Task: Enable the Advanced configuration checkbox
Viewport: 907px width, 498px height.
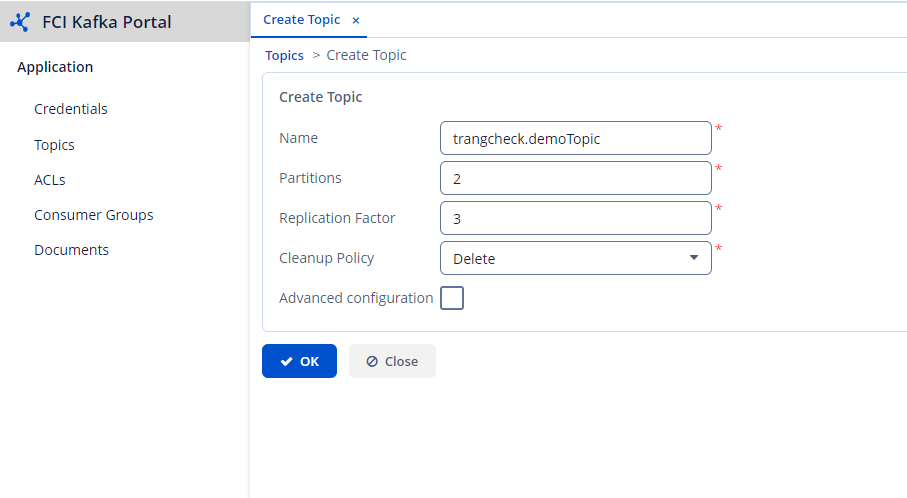Action: click(x=452, y=298)
